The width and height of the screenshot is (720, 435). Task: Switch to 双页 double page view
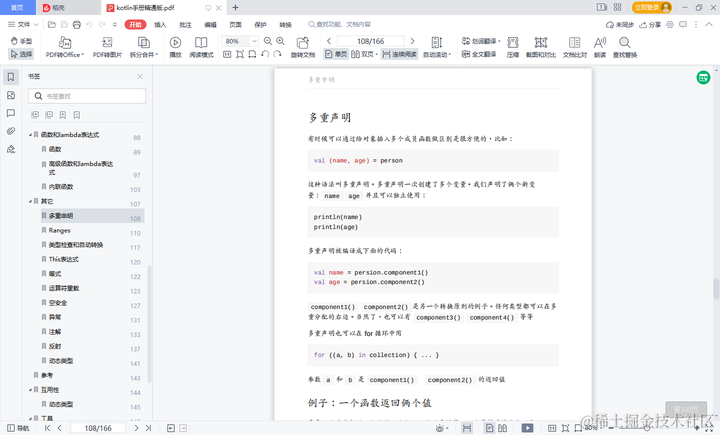click(364, 54)
